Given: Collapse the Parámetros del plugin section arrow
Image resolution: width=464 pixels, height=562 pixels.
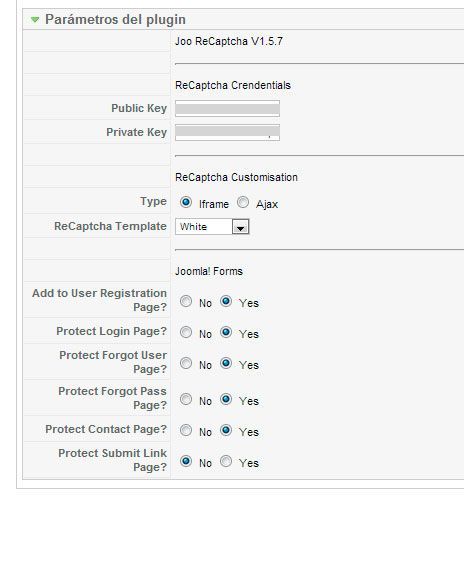Looking at the screenshot, I should pos(35,20).
